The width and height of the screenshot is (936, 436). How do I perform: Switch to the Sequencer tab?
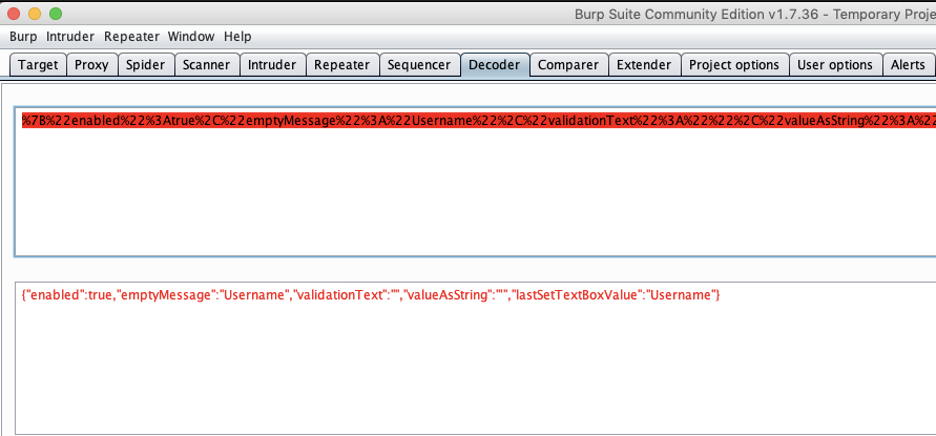tap(419, 65)
